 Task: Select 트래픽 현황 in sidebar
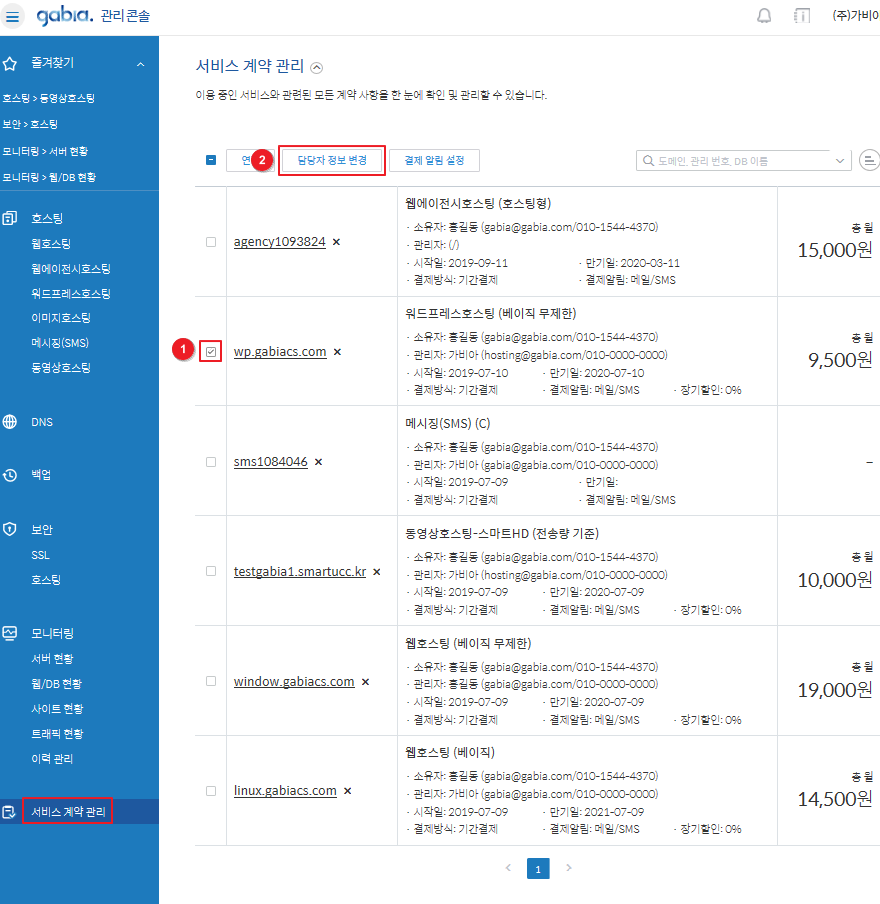[57, 734]
